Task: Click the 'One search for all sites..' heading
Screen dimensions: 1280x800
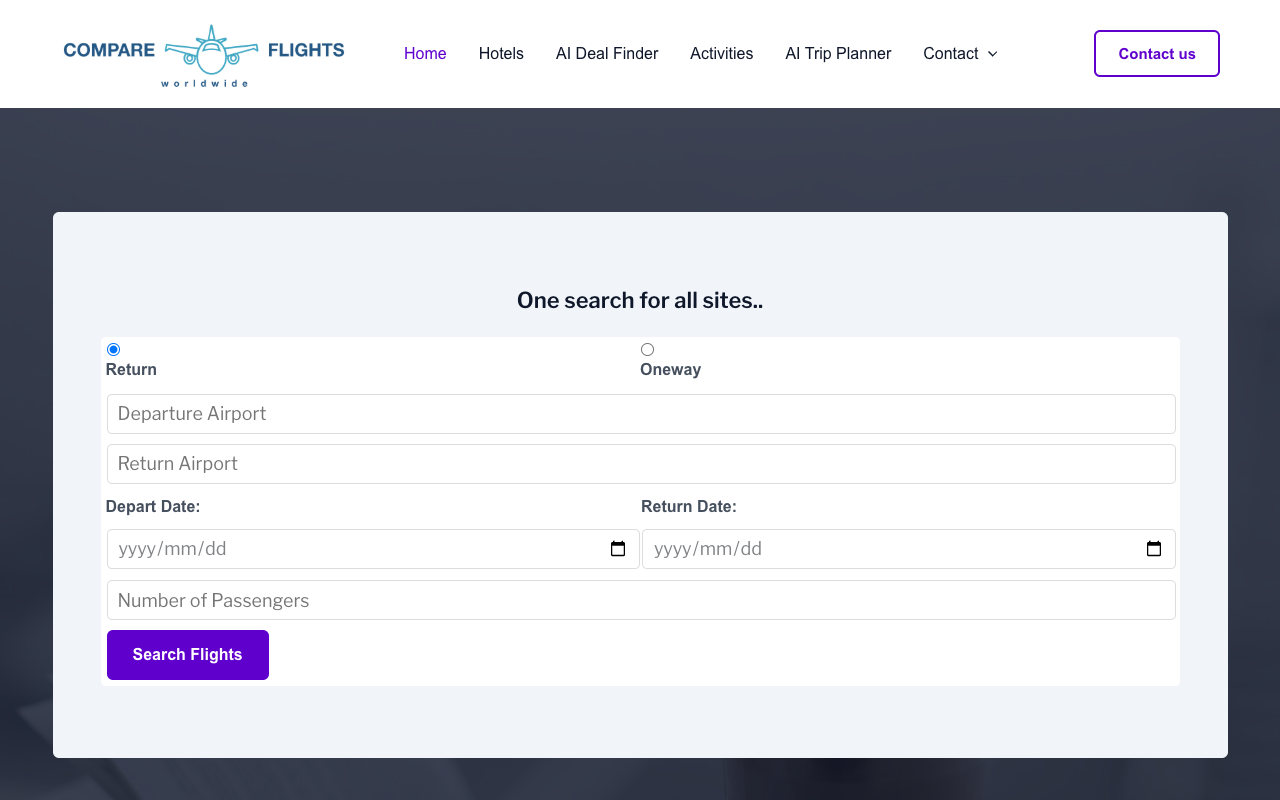Action: pos(640,300)
